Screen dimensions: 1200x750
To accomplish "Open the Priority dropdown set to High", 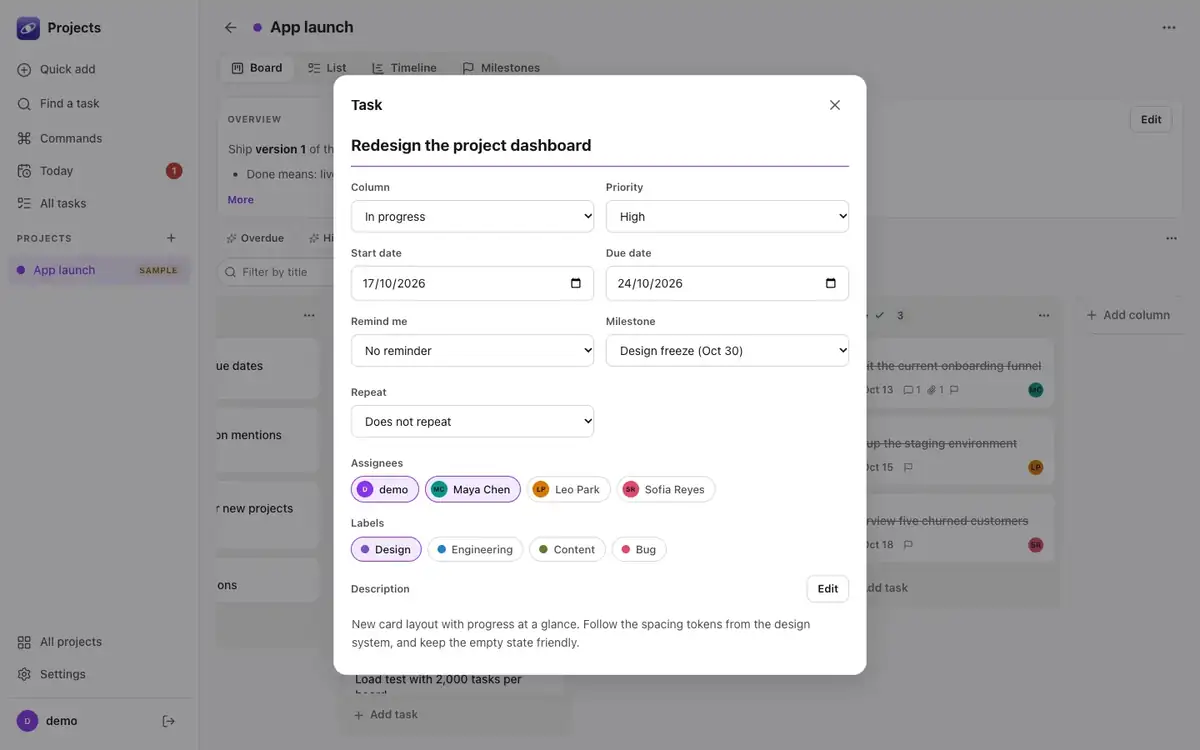I will pos(727,216).
